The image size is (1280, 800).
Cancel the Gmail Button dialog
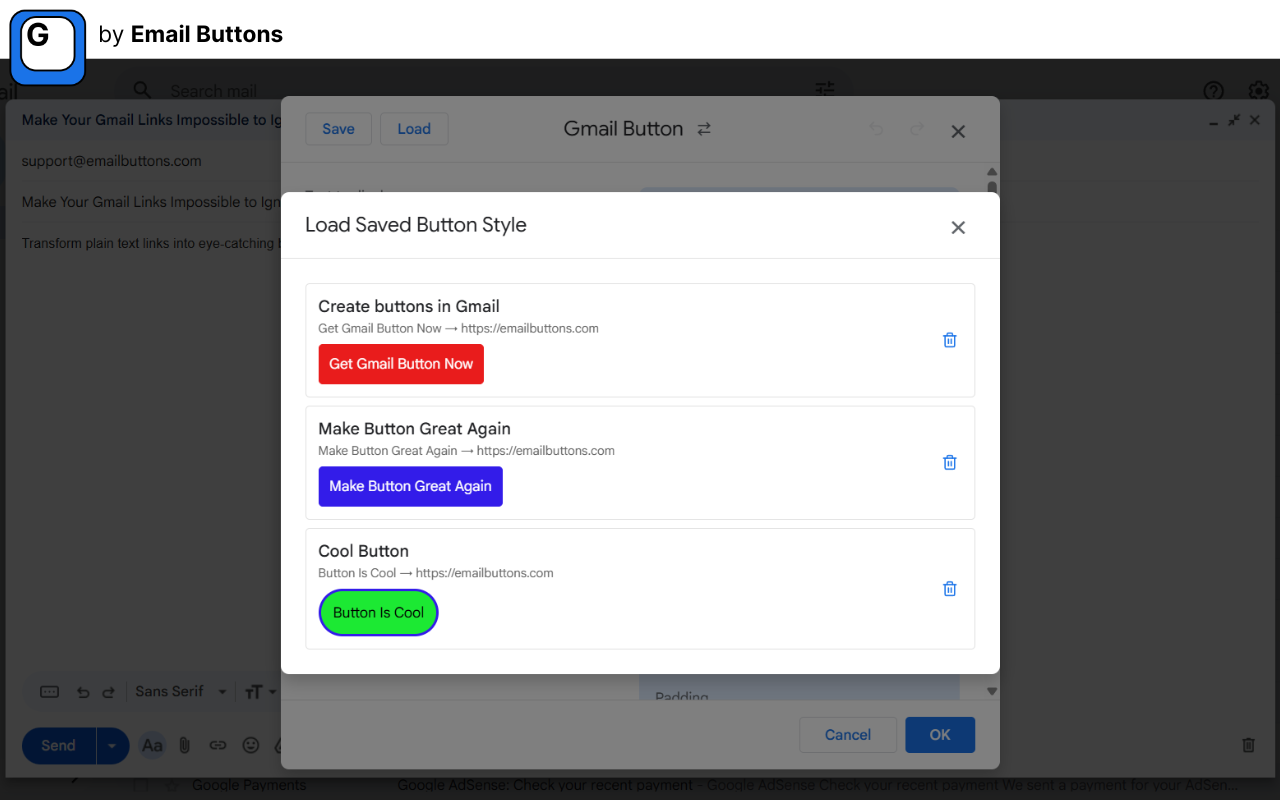click(x=847, y=734)
